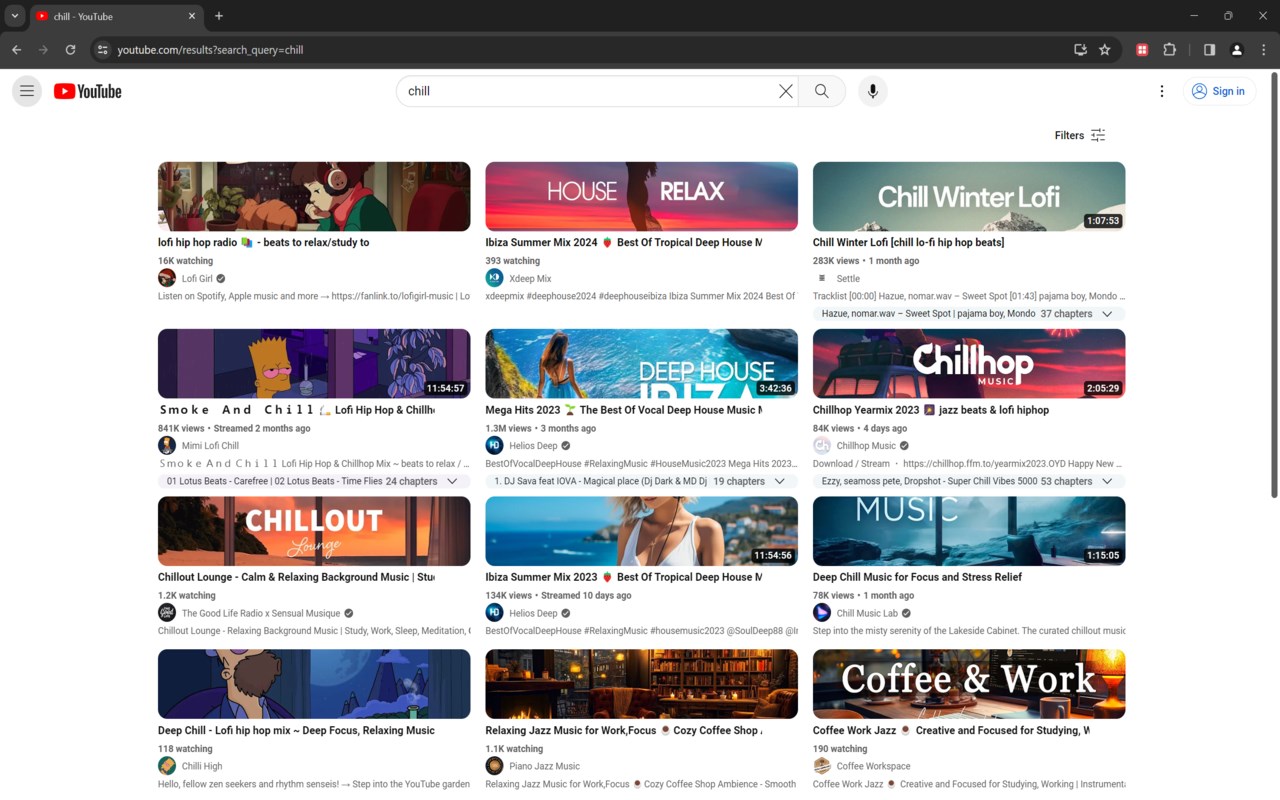Image resolution: width=1280 pixels, height=800 pixels.
Task: Expand chapters for Mega Hits 2023
Action: (780, 481)
